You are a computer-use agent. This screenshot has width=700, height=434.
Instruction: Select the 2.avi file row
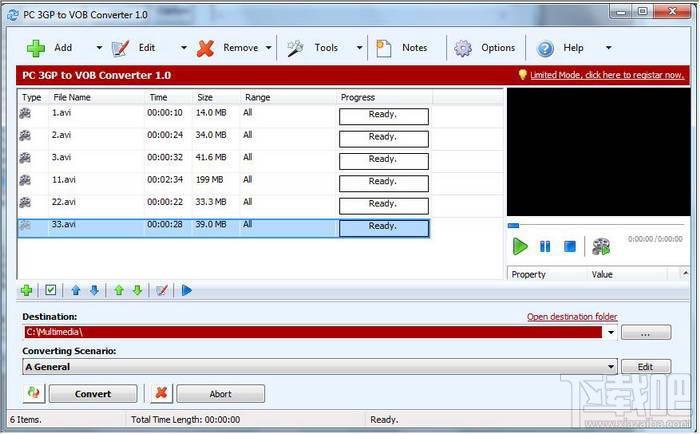point(223,138)
